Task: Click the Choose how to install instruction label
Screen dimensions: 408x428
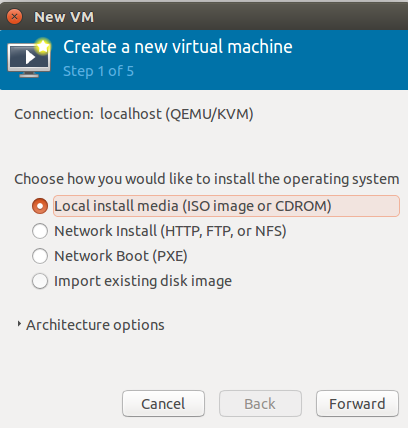Action: point(207,179)
